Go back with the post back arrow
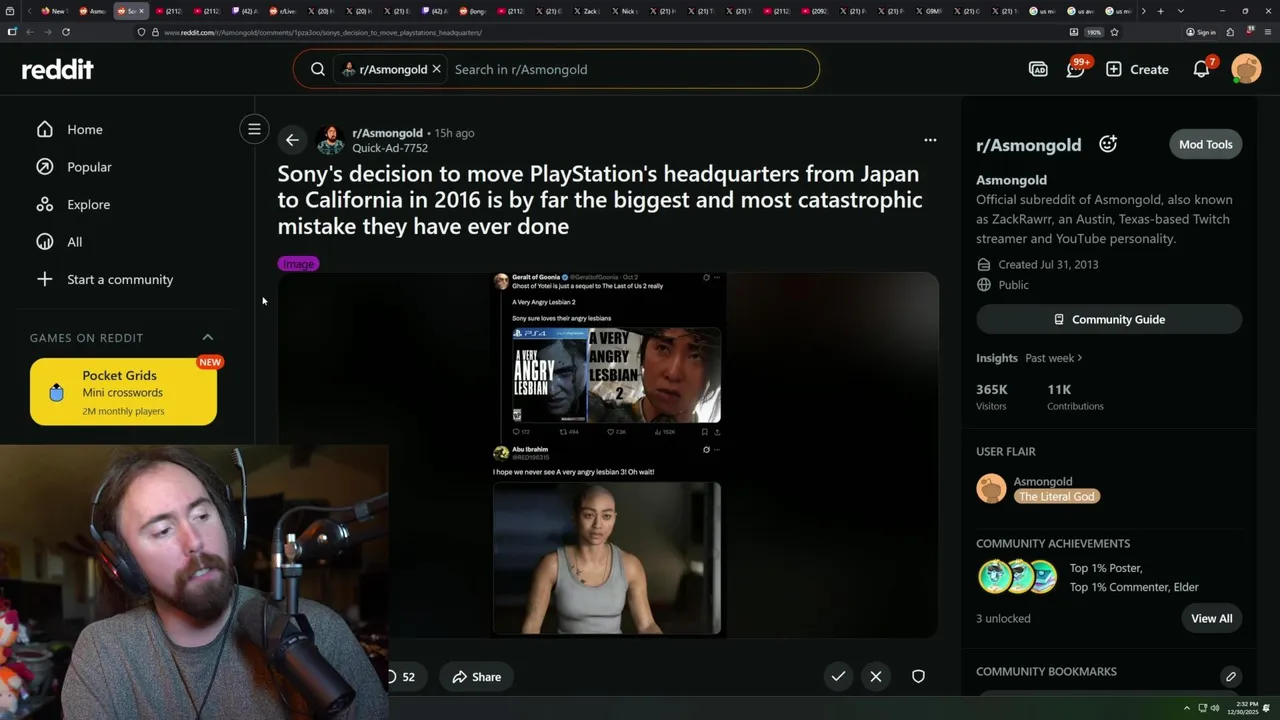Screen dimensions: 1280x720 [291, 140]
